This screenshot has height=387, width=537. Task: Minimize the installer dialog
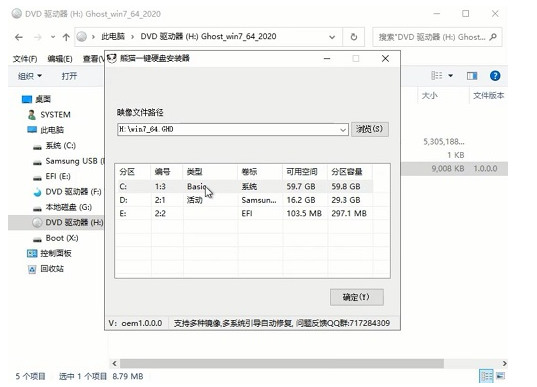coord(327,59)
